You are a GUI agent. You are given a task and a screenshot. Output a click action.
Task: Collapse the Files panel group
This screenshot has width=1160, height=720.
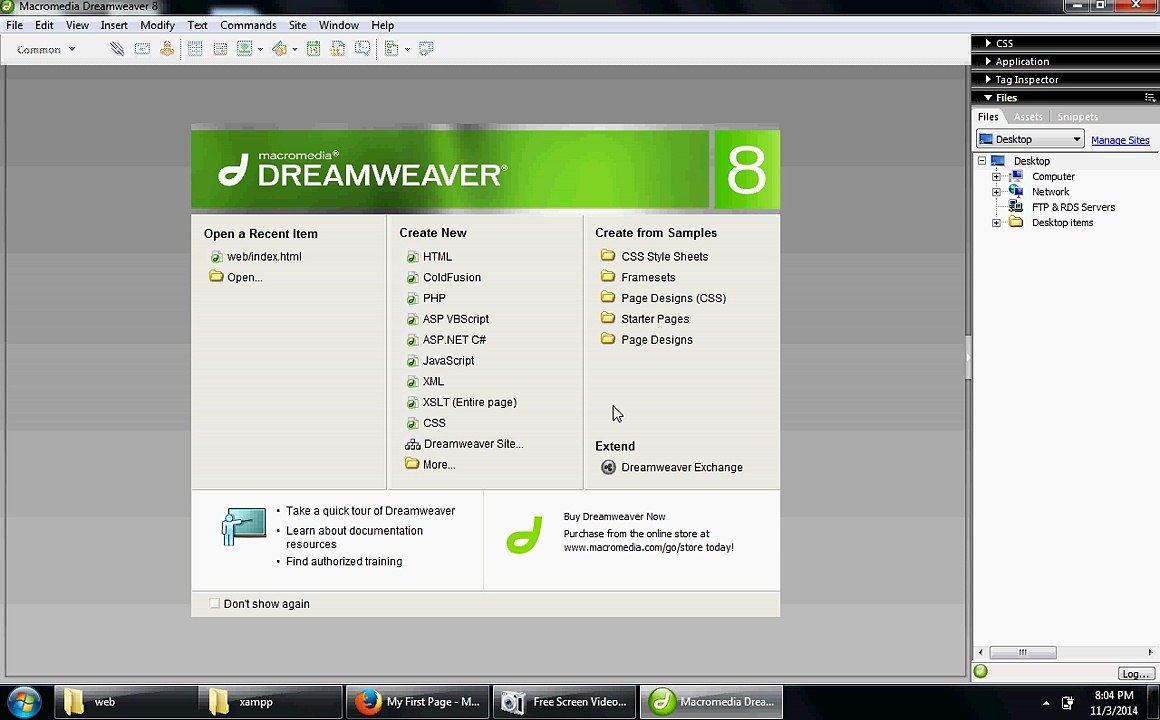coord(988,98)
